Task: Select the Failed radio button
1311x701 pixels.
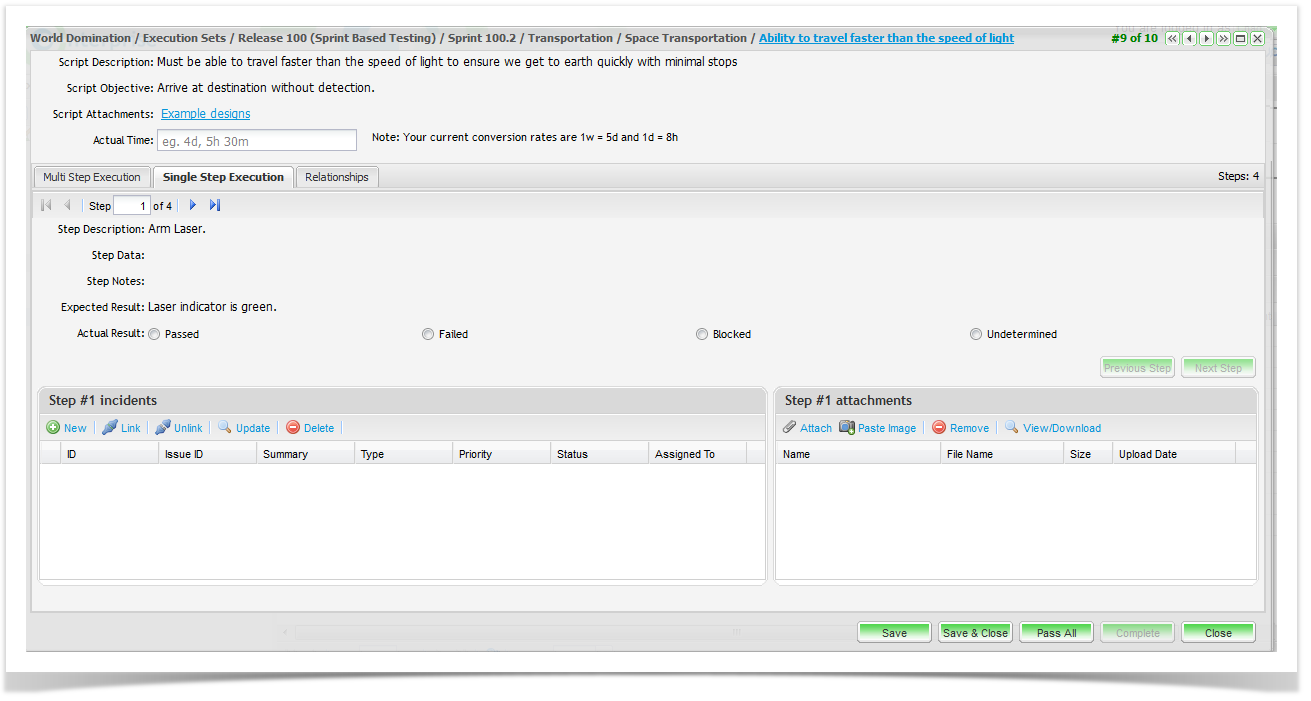Action: [428, 334]
